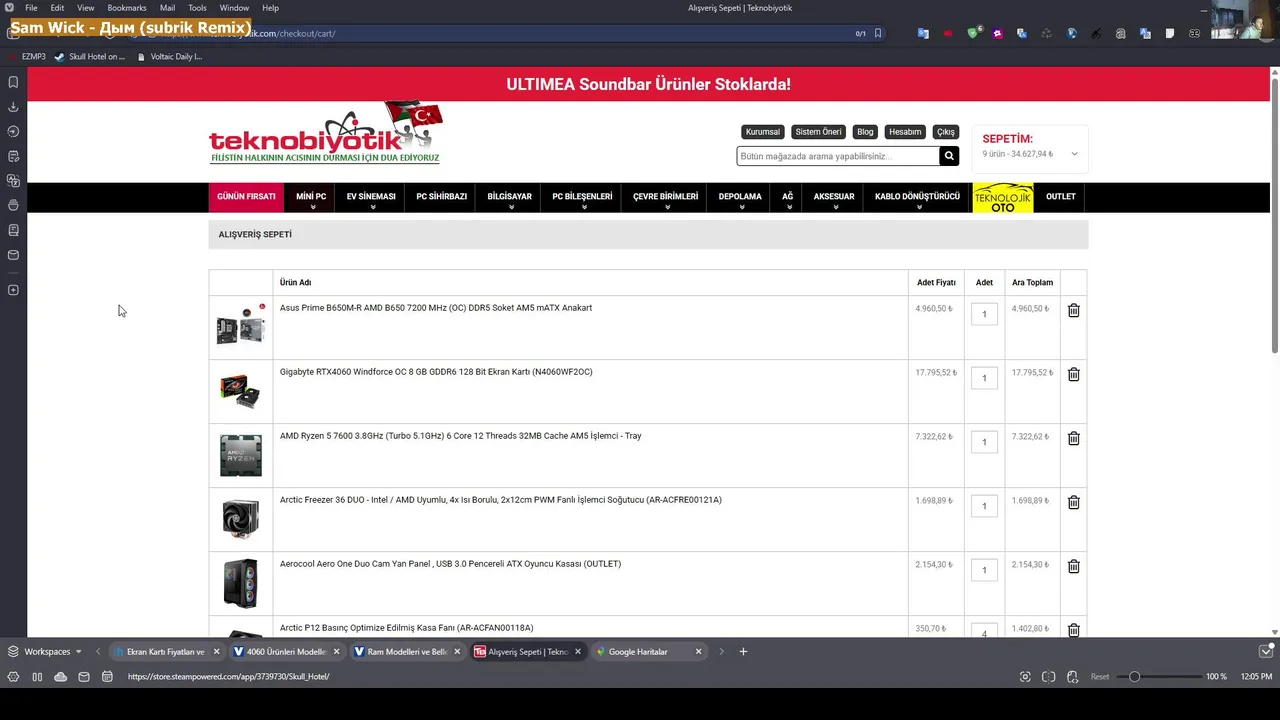Open the Hesabım account button
The height and width of the screenshot is (720, 1280).
905,132
